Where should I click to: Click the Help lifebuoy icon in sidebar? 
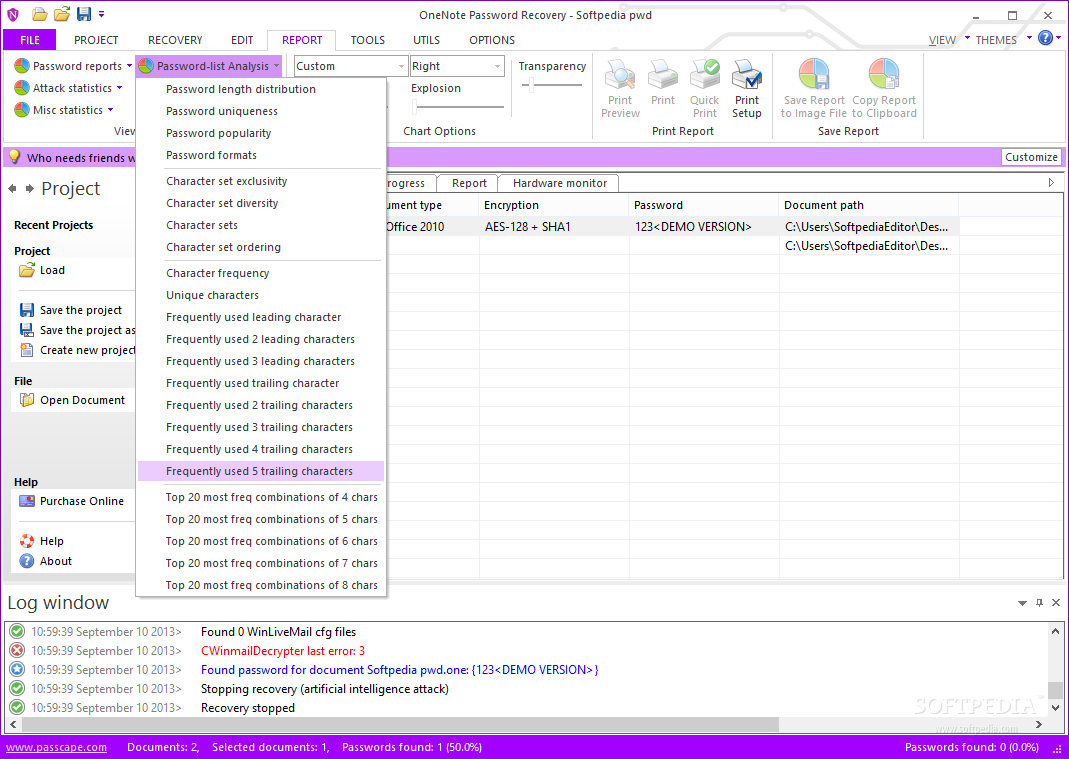click(27, 541)
